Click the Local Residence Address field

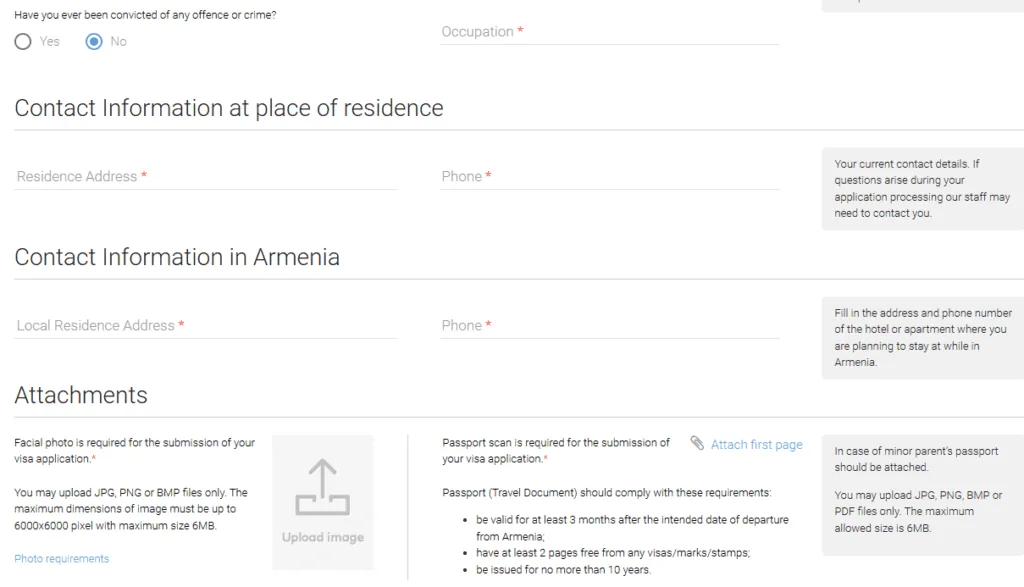click(x=206, y=326)
